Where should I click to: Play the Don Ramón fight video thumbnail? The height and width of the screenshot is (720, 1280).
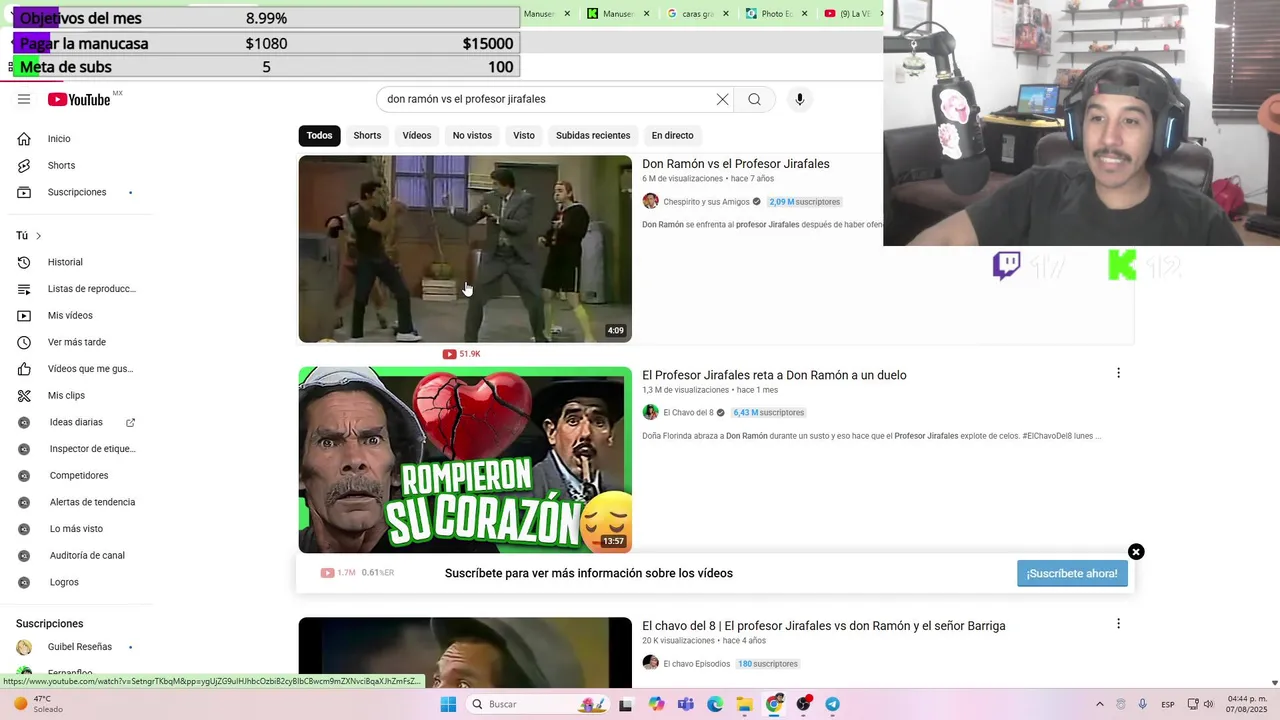(465, 249)
